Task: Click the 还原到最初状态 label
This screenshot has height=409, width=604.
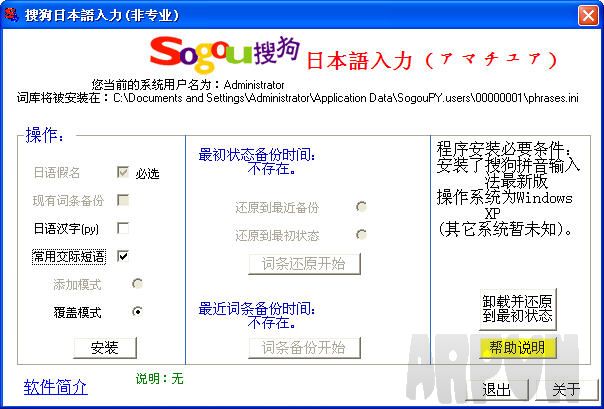Action: coord(277,235)
